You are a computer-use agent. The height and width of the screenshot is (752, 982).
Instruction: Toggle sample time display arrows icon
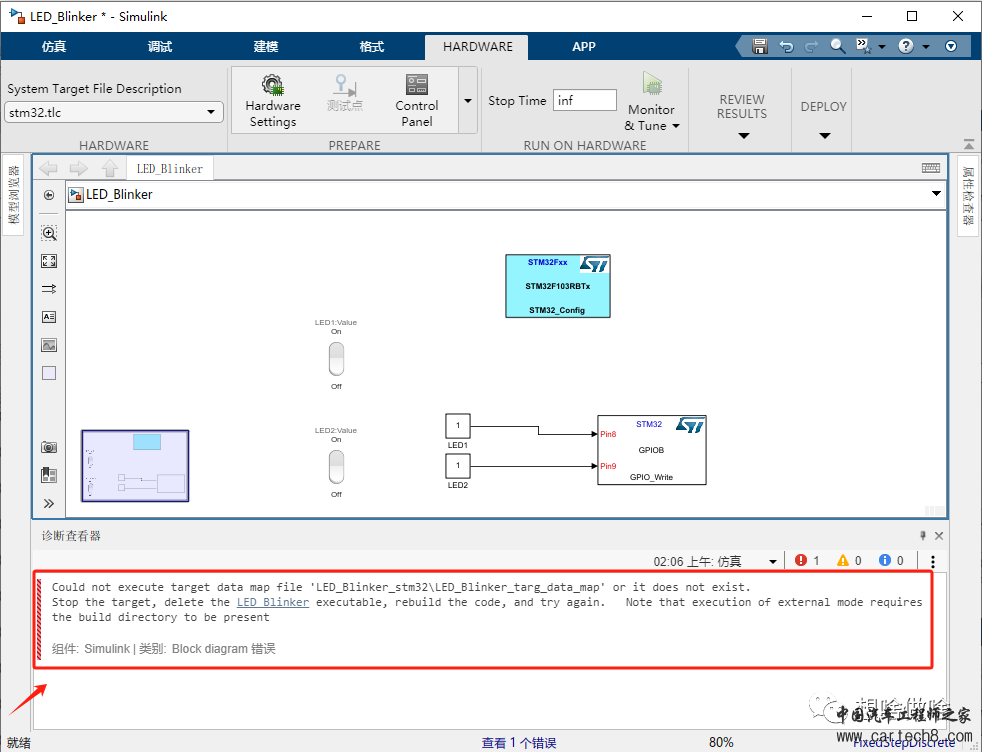(x=49, y=289)
